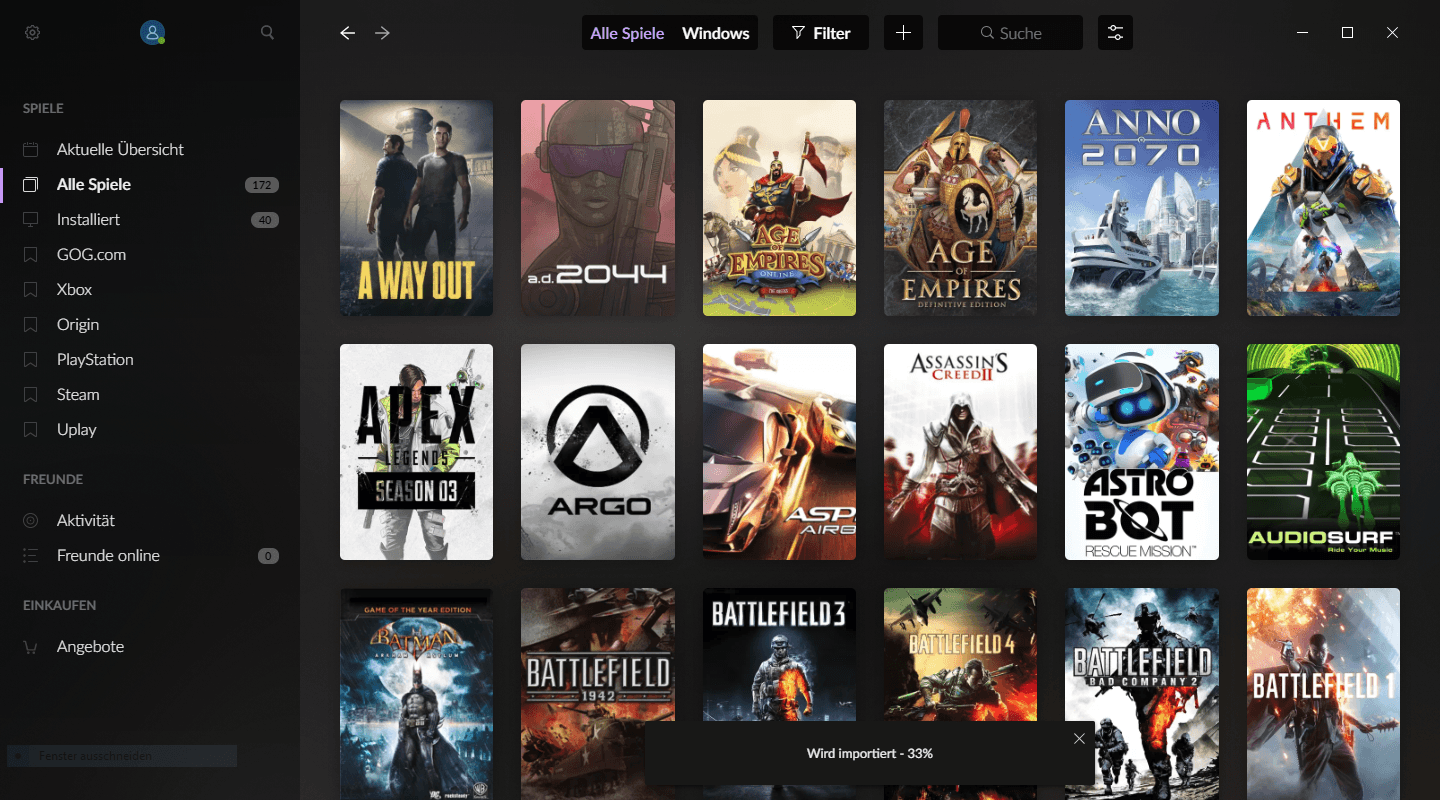Close the application window
The height and width of the screenshot is (800, 1440).
1392,33
